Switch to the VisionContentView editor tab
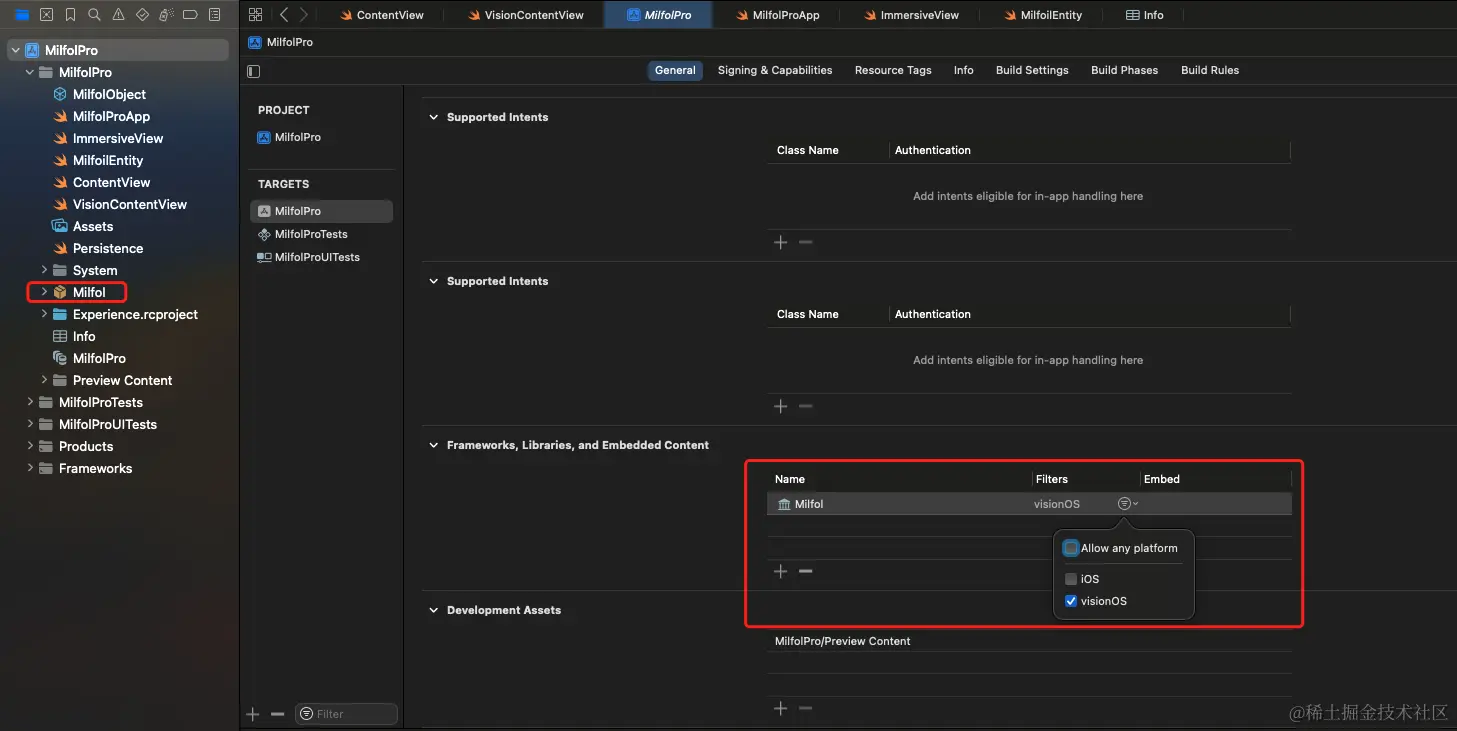Viewport: 1457px width, 731px height. pos(525,15)
